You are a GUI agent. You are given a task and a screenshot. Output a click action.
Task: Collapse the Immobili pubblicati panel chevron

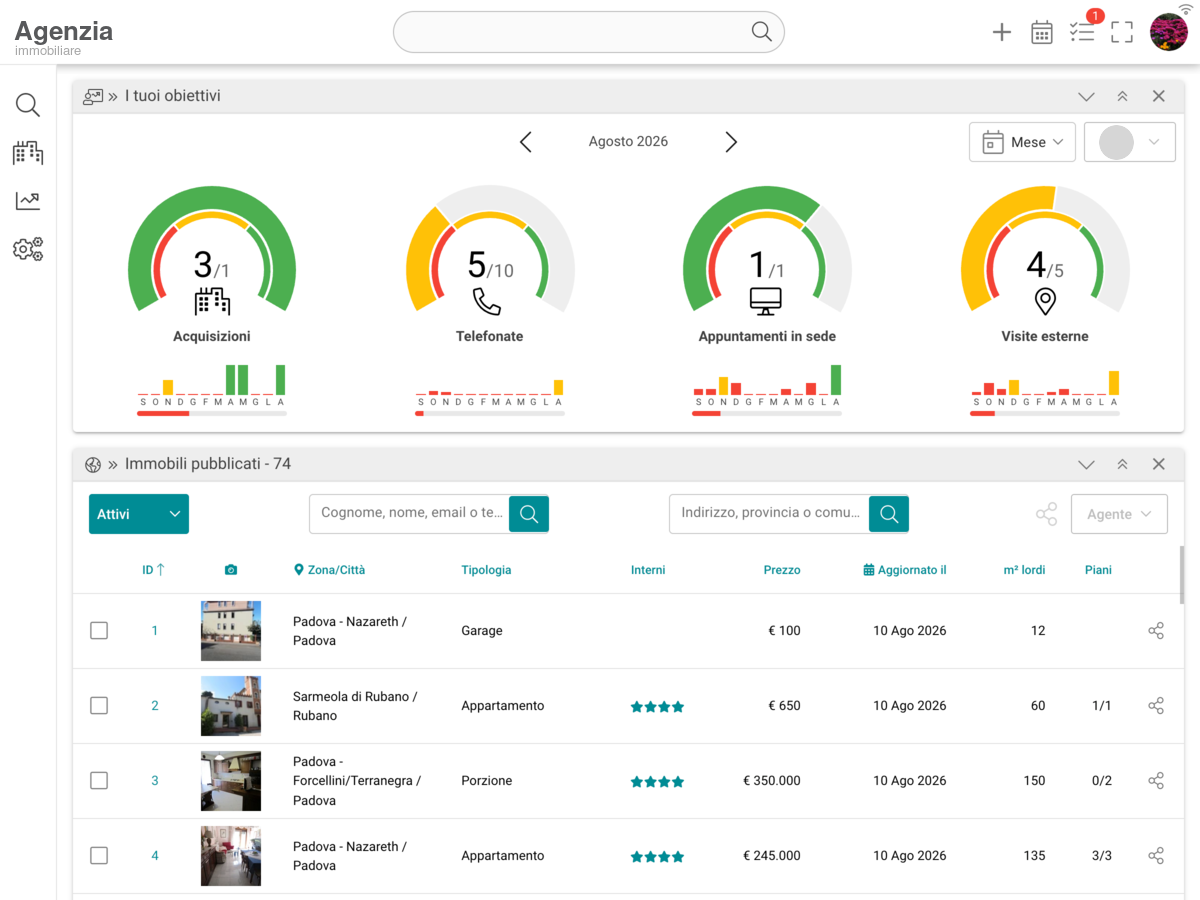tap(1086, 465)
